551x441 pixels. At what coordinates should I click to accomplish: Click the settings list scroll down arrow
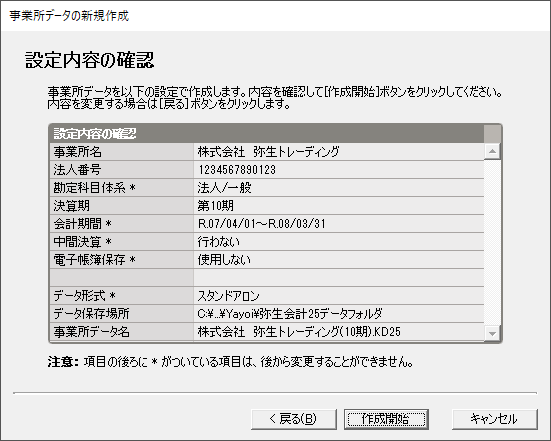(x=492, y=333)
